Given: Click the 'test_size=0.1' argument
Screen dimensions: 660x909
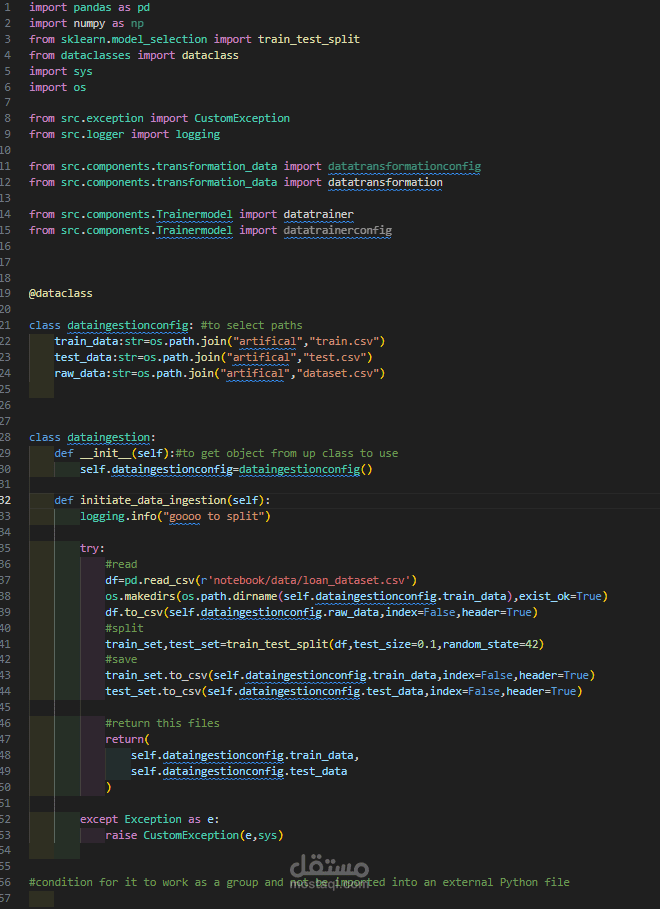Looking at the screenshot, I should point(394,644).
